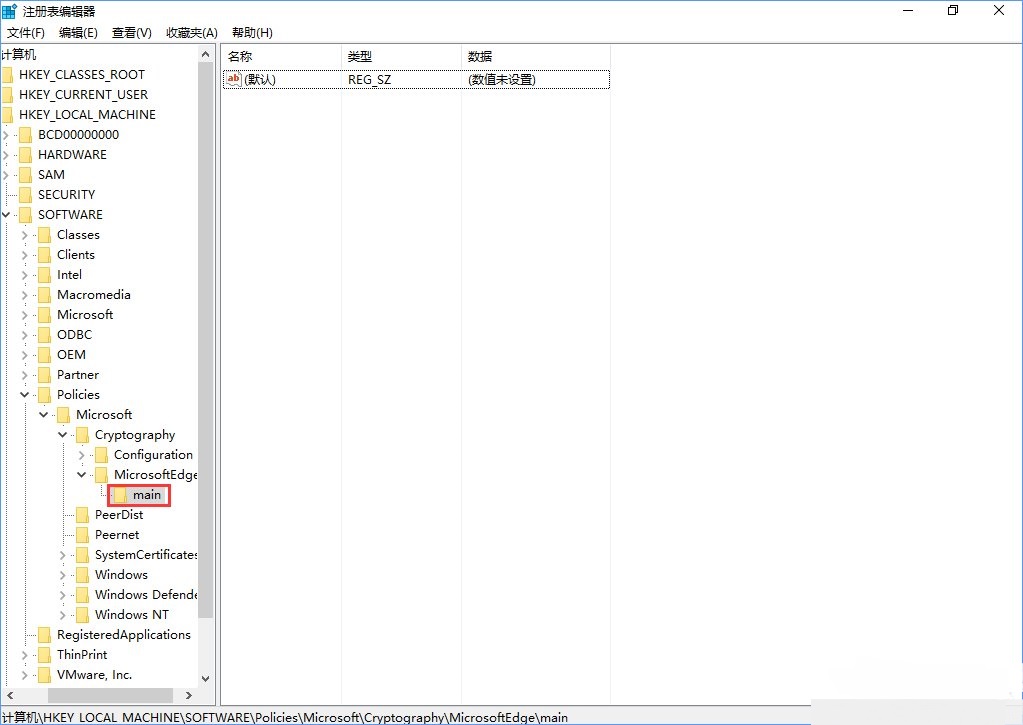Click the Configuration folder icon

point(101,455)
